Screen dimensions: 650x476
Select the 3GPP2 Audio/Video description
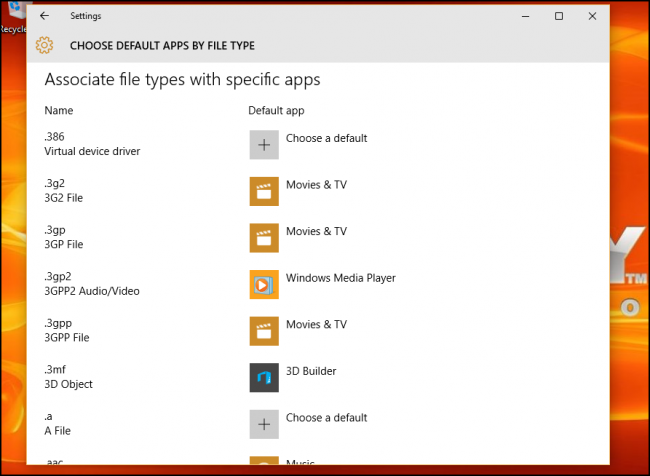(92, 291)
